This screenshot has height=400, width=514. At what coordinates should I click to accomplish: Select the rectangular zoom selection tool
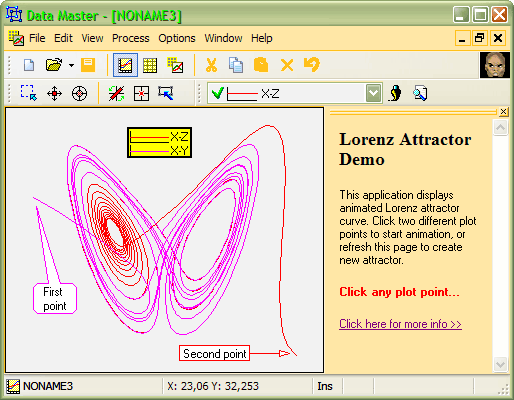pyautogui.click(x=29, y=93)
